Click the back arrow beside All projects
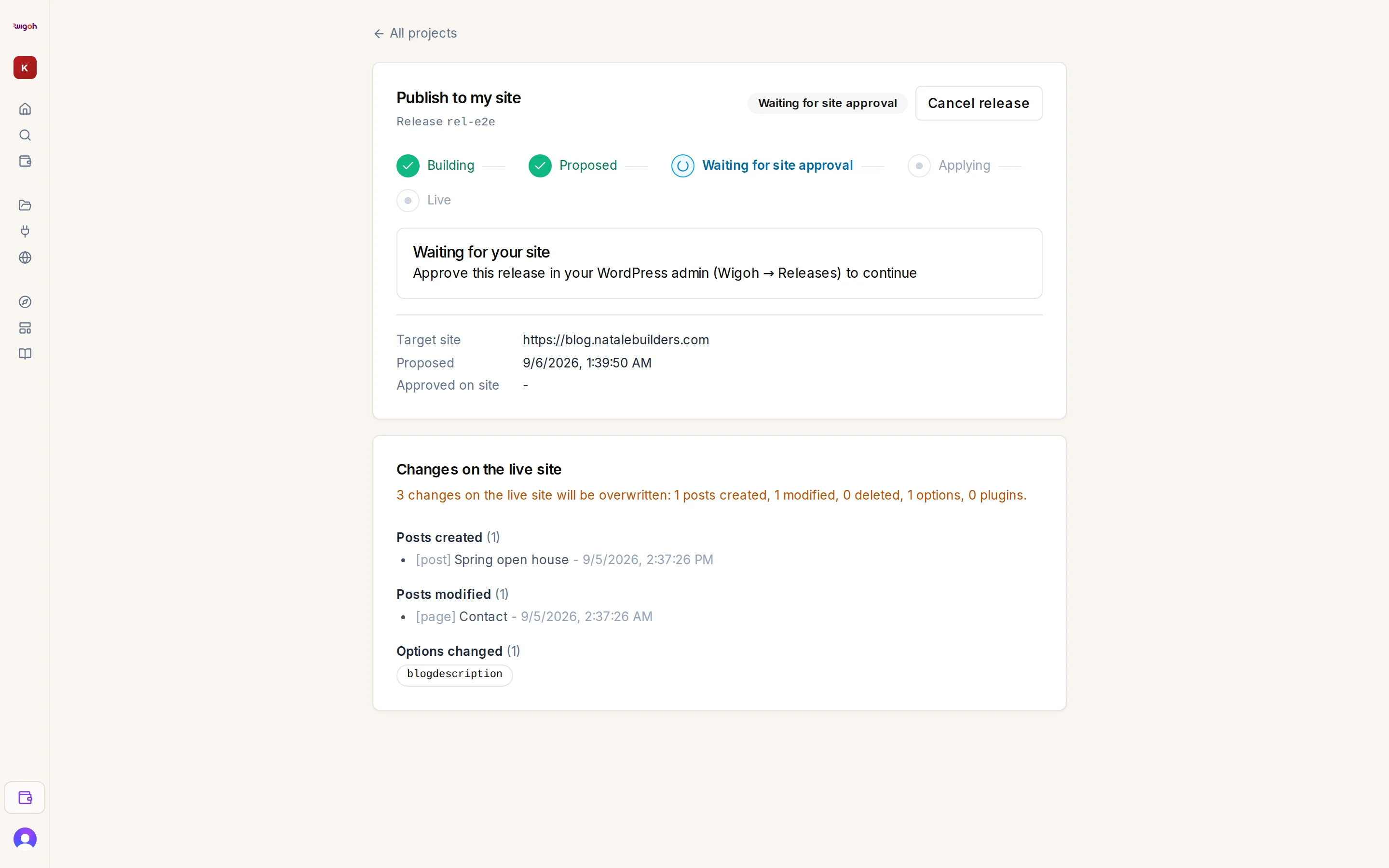 [379, 34]
